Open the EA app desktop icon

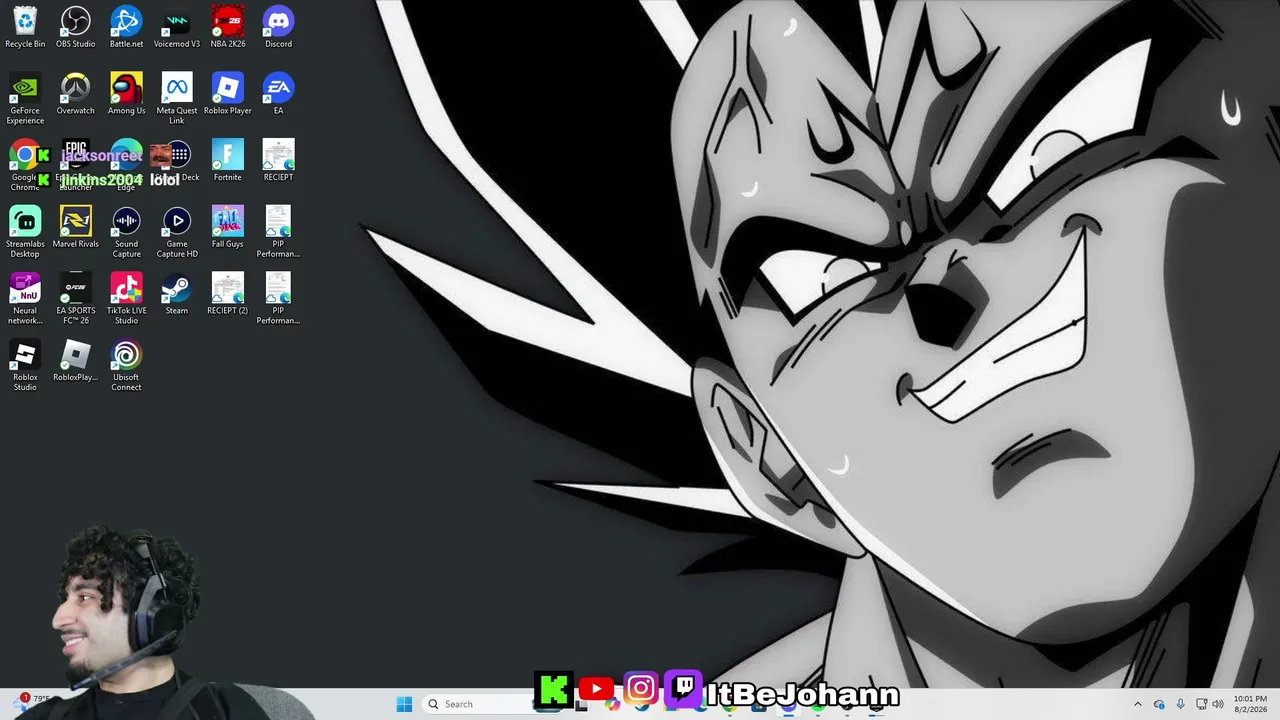(278, 94)
